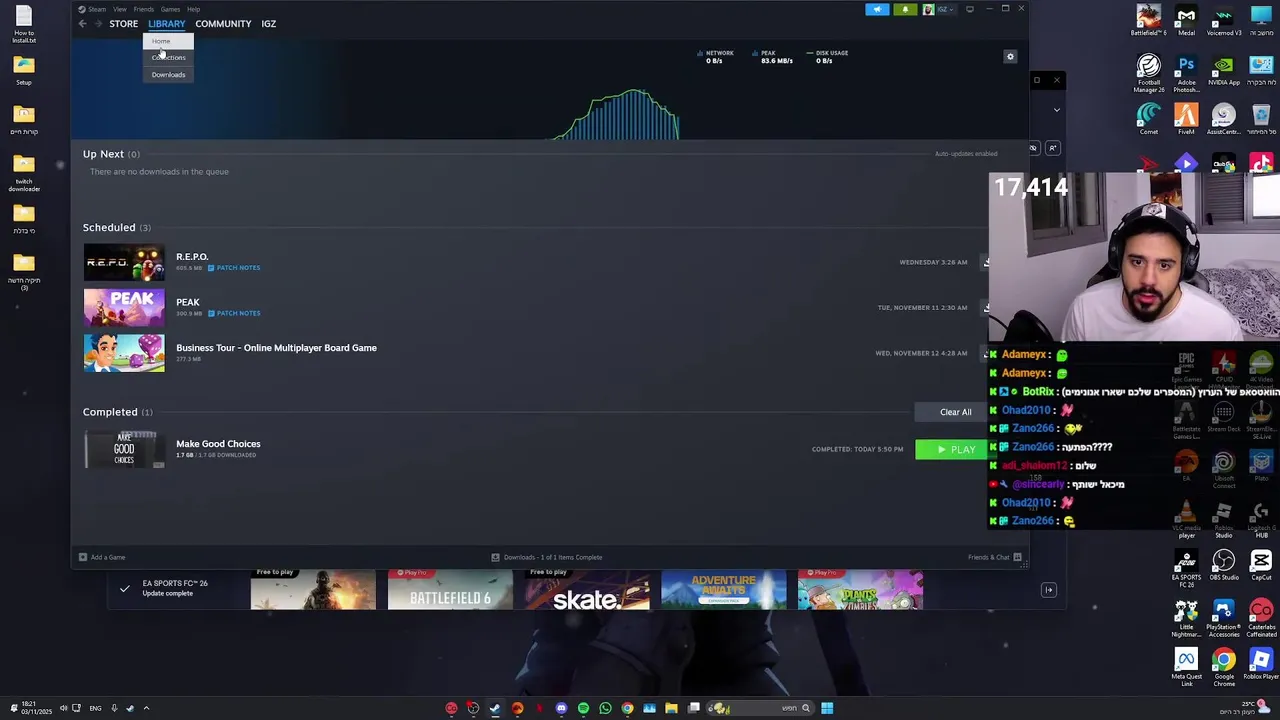Screen dimensions: 1280x720
Task: Open the Help menu
Action: [193, 9]
